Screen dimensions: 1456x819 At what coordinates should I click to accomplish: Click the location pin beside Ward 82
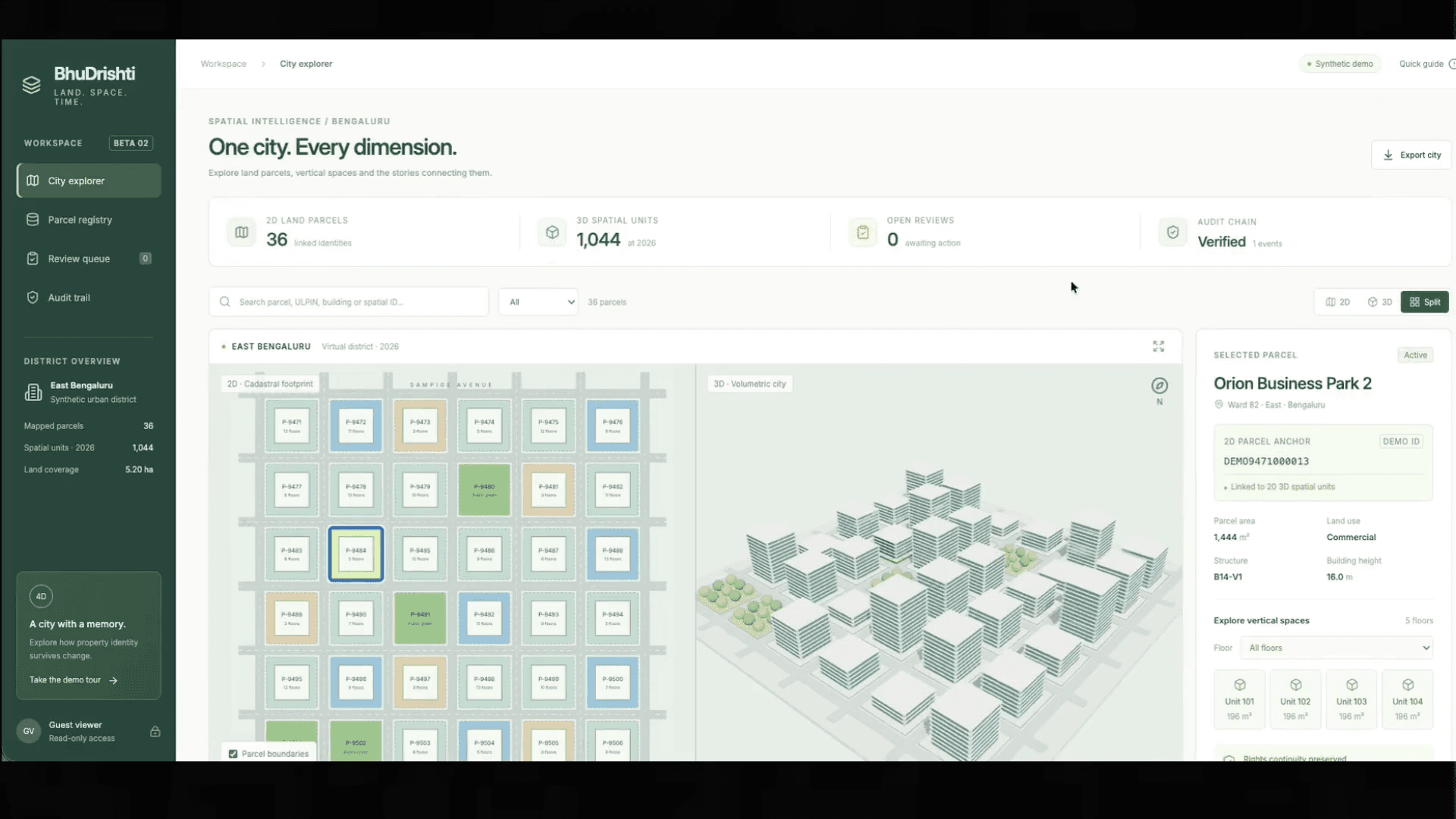pyautogui.click(x=1219, y=405)
